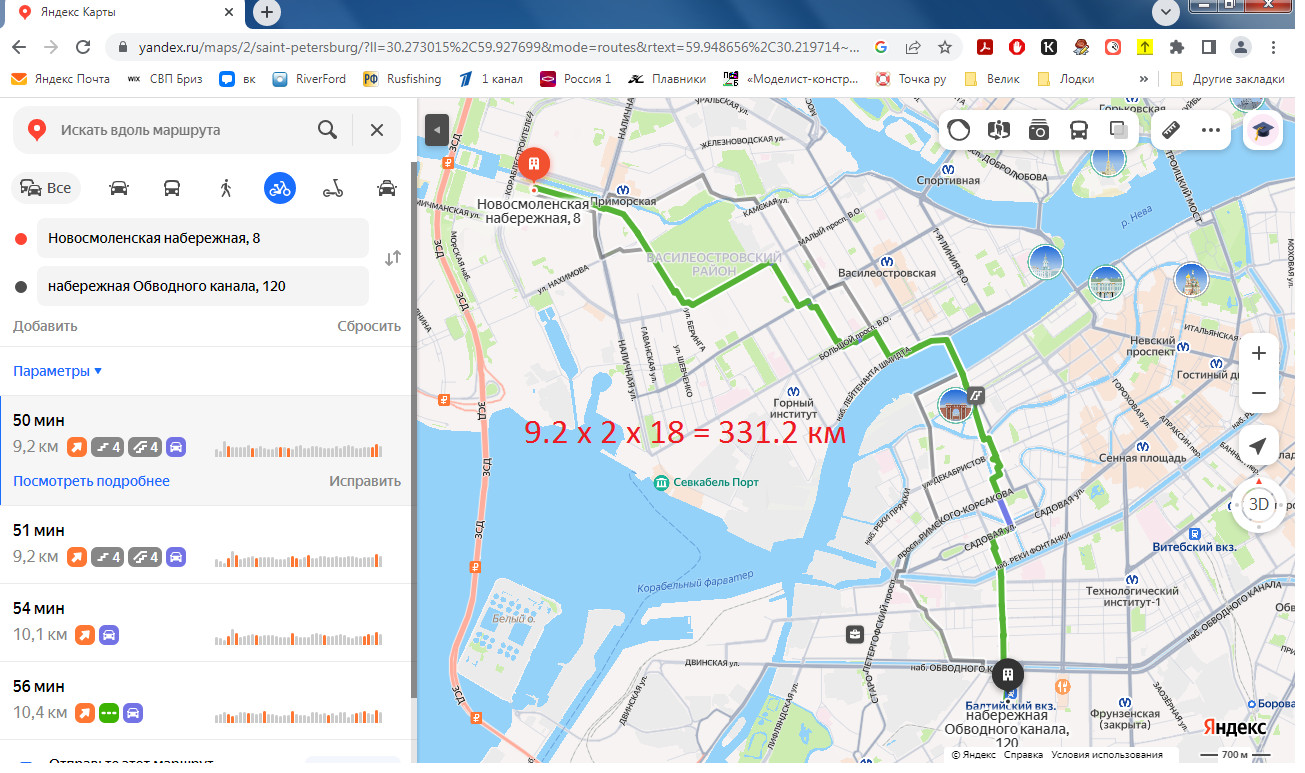This screenshot has height=773, width=1305.
Task: Open the browser extensions puzzle icon
Action: coord(1177,47)
